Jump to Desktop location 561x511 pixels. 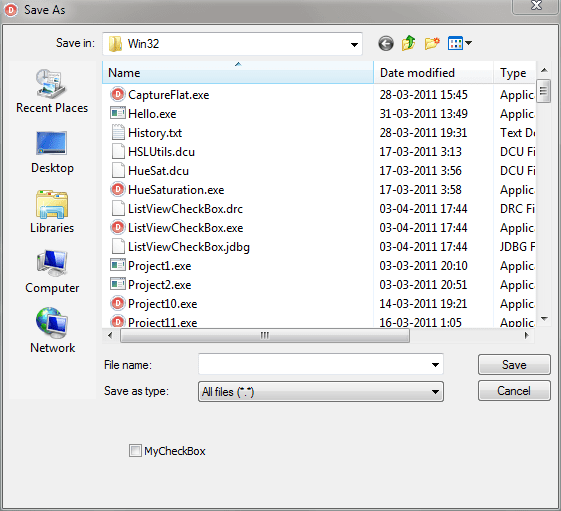52,152
